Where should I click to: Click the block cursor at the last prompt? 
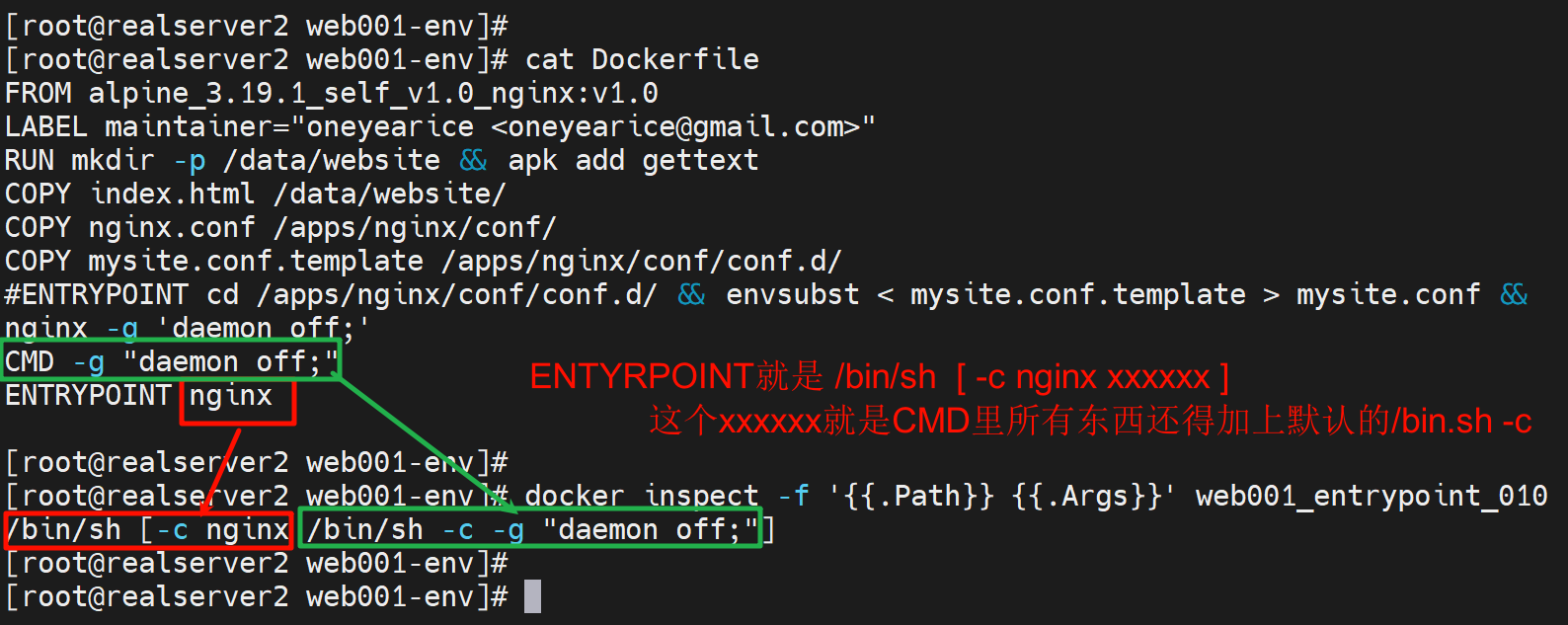[x=532, y=596]
